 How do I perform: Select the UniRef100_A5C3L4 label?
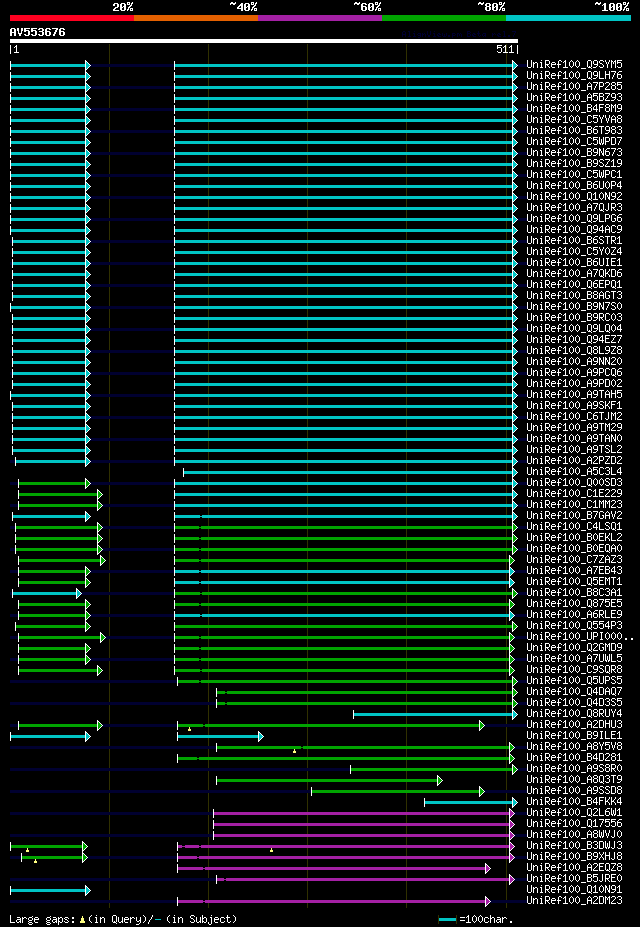(574, 472)
